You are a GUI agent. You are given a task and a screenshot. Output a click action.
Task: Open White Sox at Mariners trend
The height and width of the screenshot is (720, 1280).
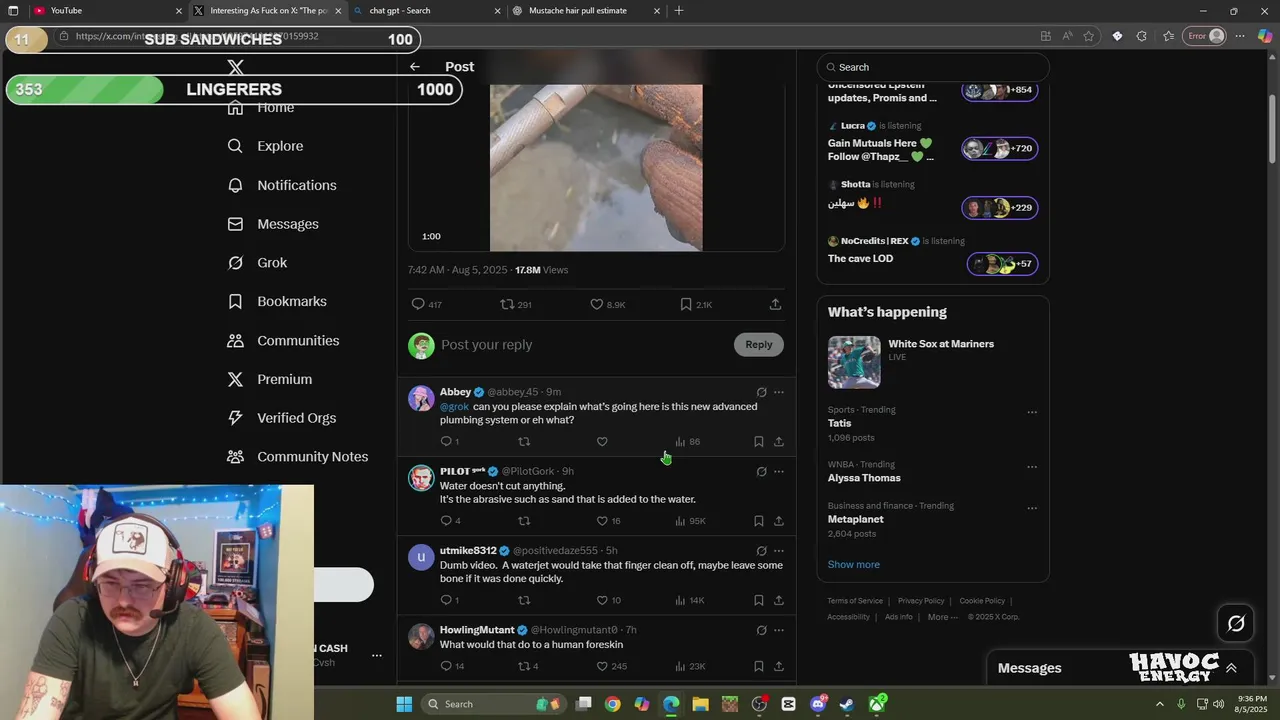(933, 362)
